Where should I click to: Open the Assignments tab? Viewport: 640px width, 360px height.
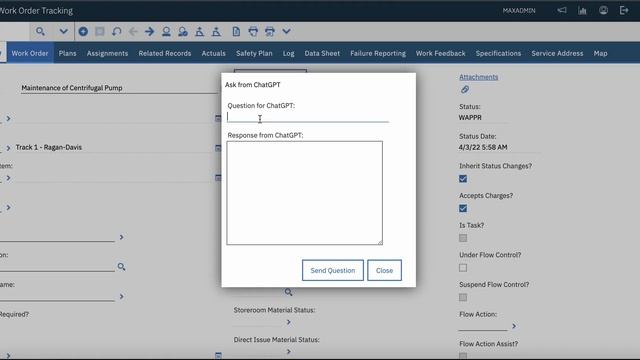107,53
